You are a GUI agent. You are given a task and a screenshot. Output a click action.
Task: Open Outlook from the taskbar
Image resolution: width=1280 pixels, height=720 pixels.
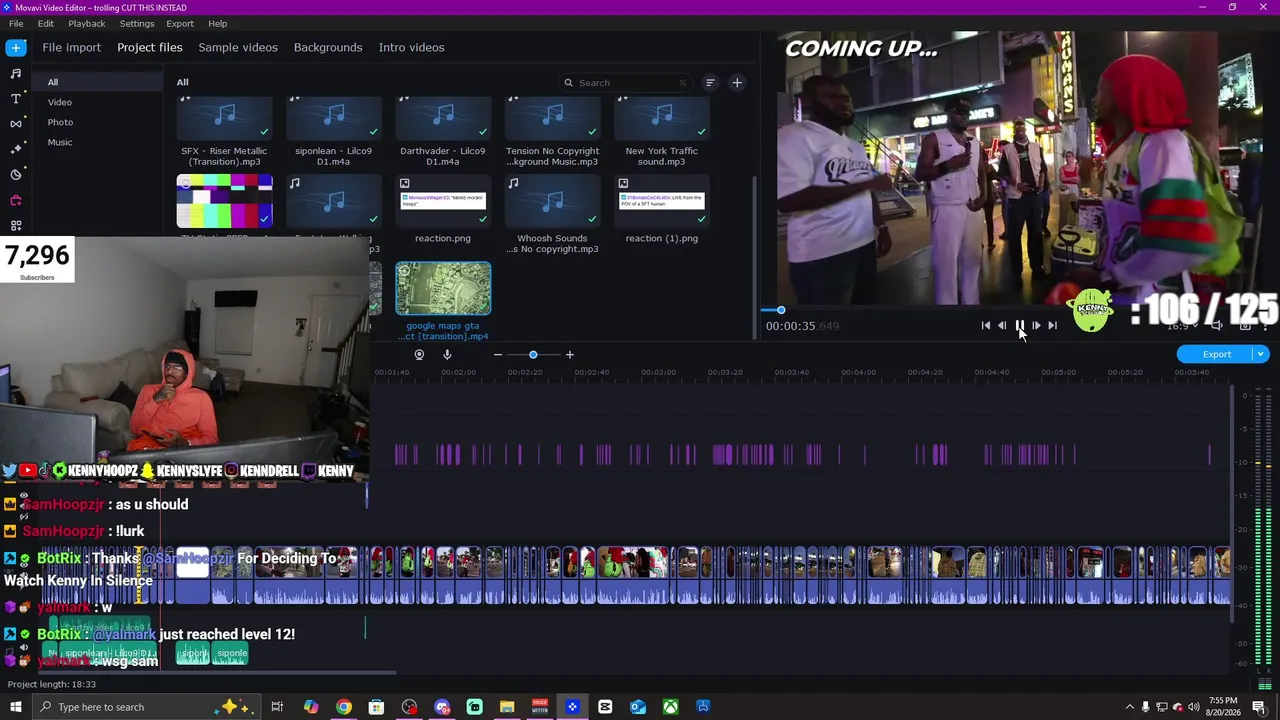638,707
